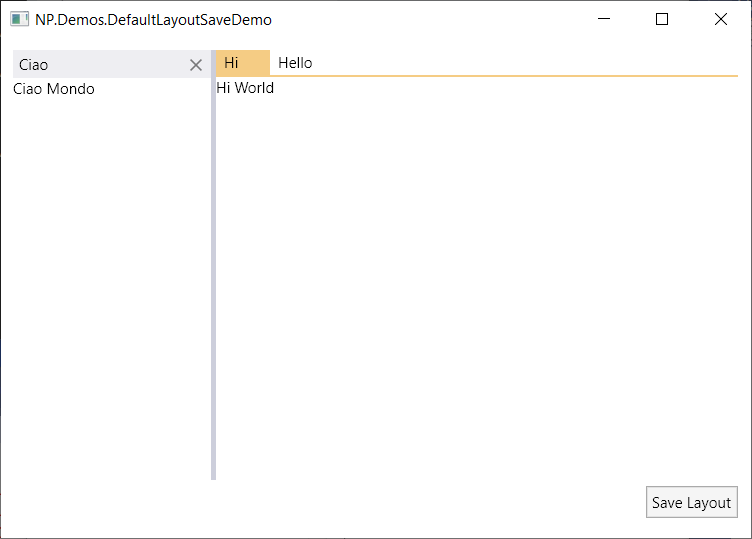Close the Ciao pane with the X
Image resolution: width=752 pixels, height=539 pixels.
click(196, 65)
